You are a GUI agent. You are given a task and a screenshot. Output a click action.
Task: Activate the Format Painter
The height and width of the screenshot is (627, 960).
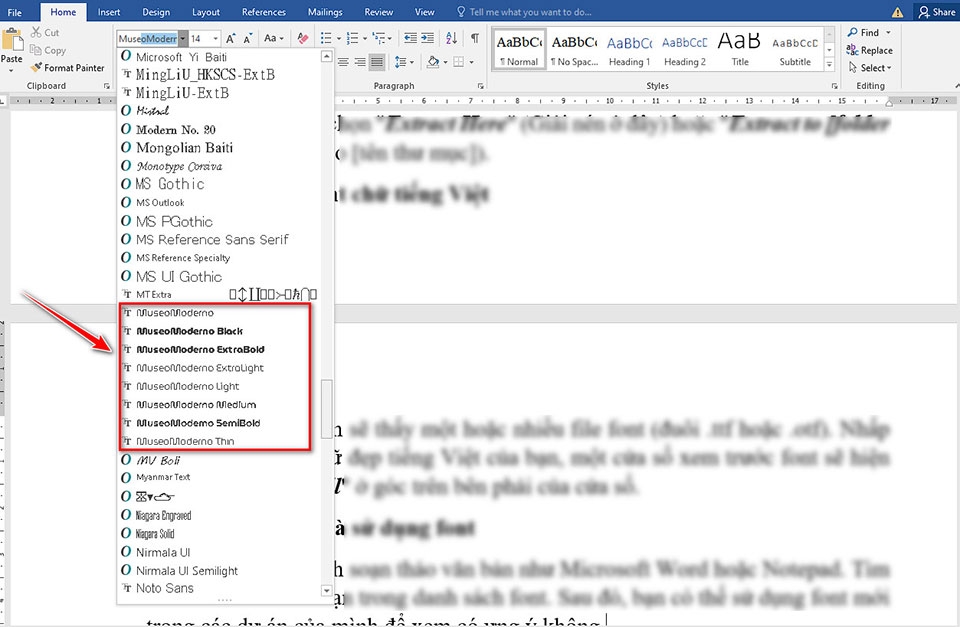pos(67,68)
